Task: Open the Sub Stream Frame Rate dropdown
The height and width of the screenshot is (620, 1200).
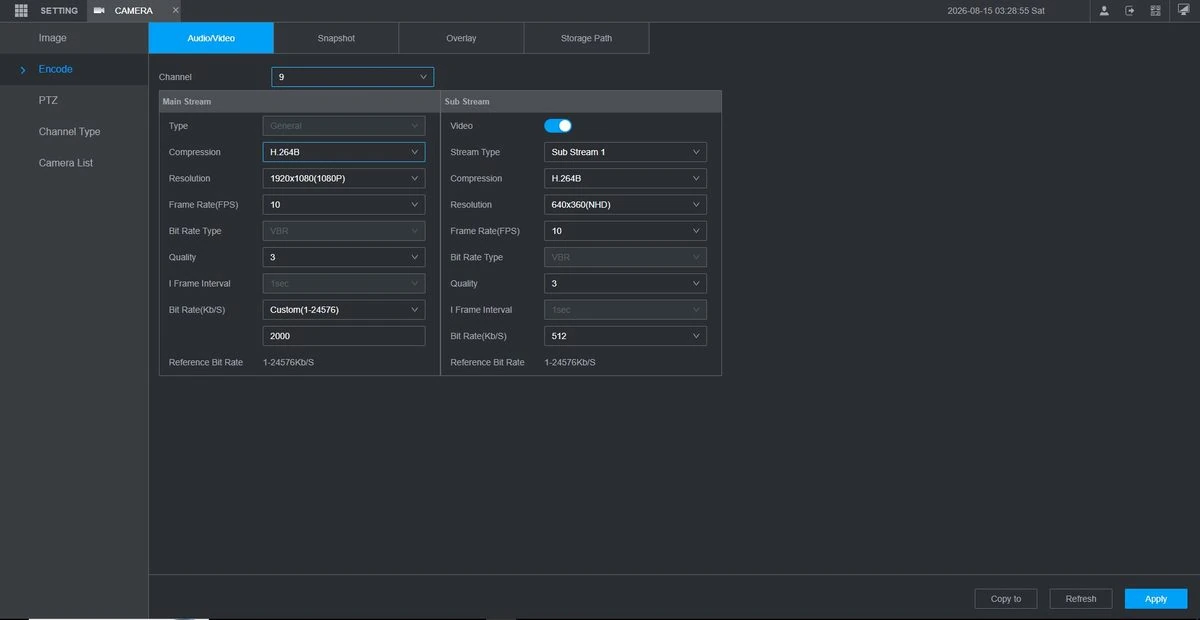Action: [625, 231]
